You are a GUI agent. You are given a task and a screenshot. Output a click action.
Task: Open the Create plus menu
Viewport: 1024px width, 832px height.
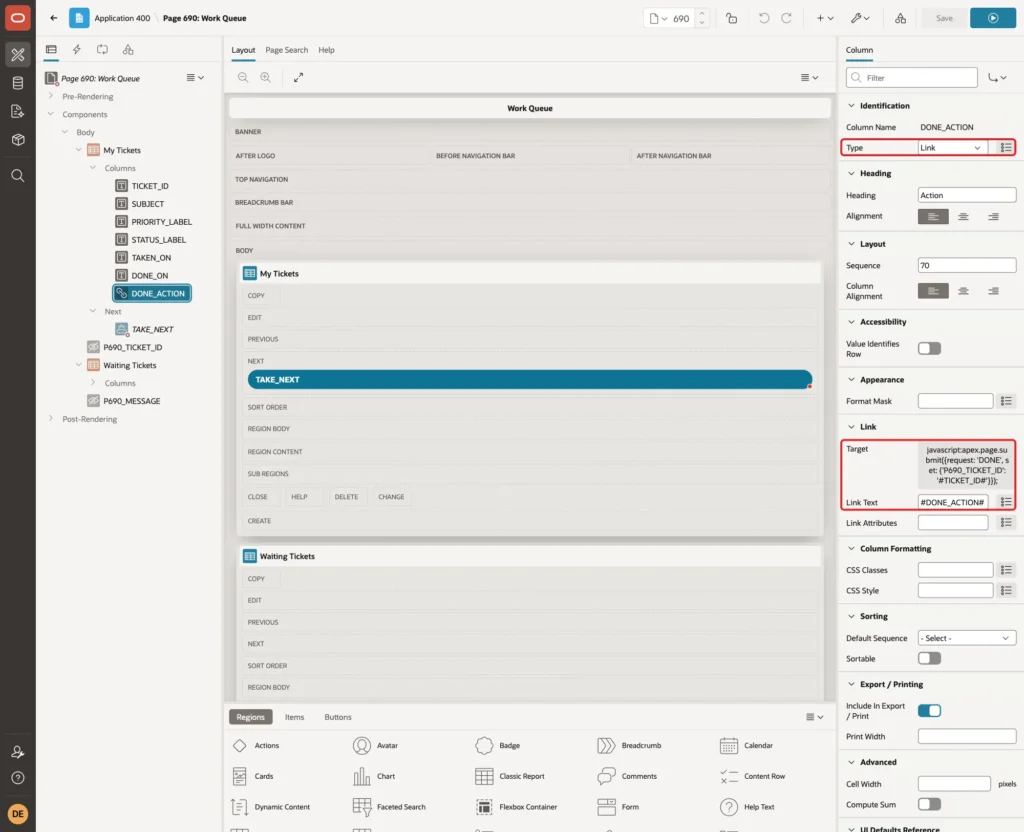[824, 18]
